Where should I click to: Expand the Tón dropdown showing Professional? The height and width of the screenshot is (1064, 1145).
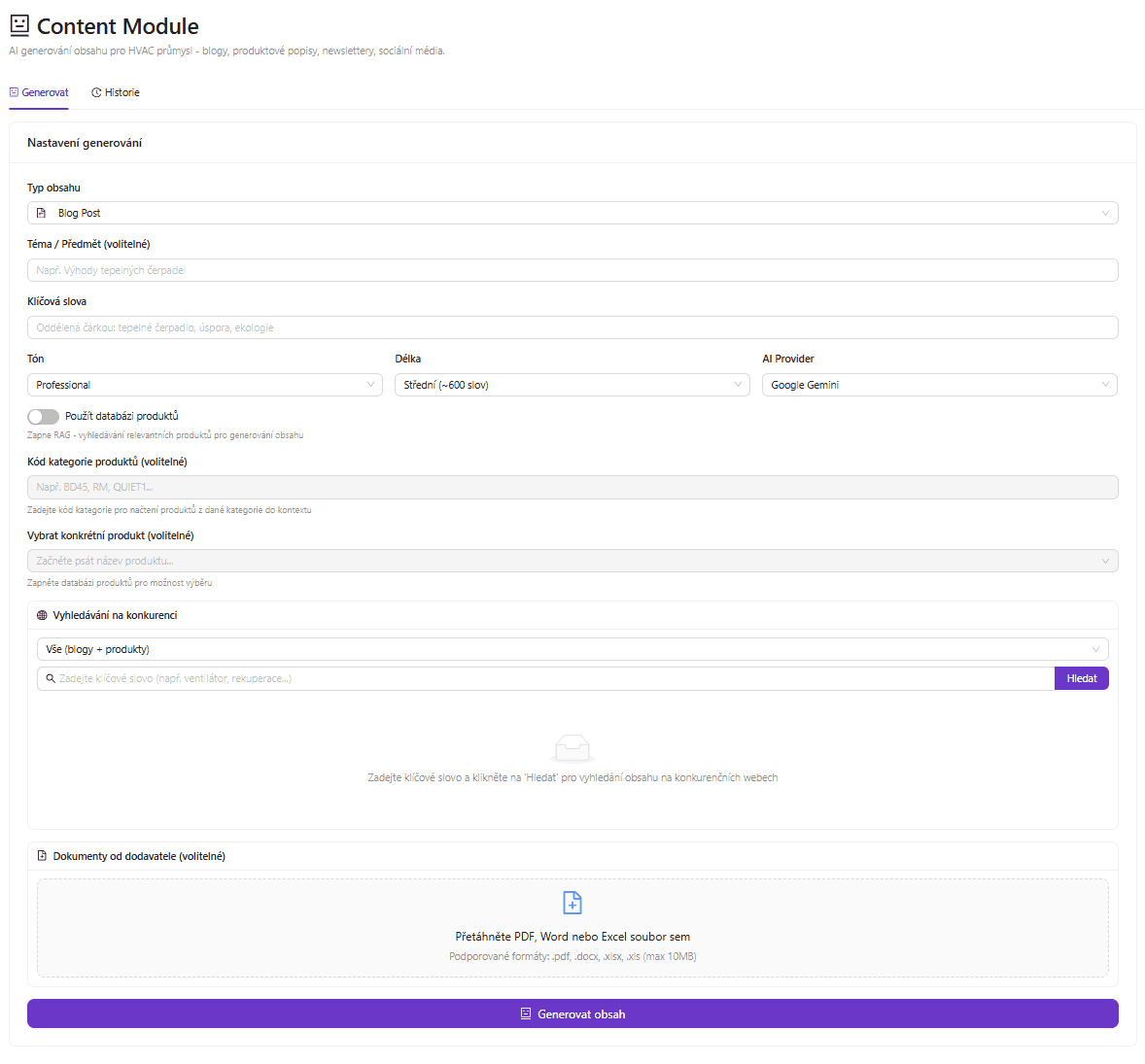204,385
